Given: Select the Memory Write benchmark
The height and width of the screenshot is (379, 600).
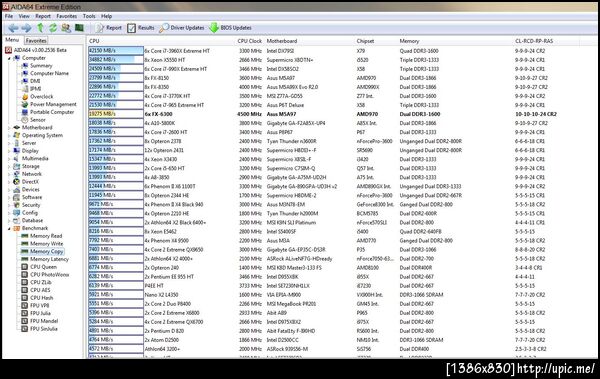Looking at the screenshot, I should 42,243.
